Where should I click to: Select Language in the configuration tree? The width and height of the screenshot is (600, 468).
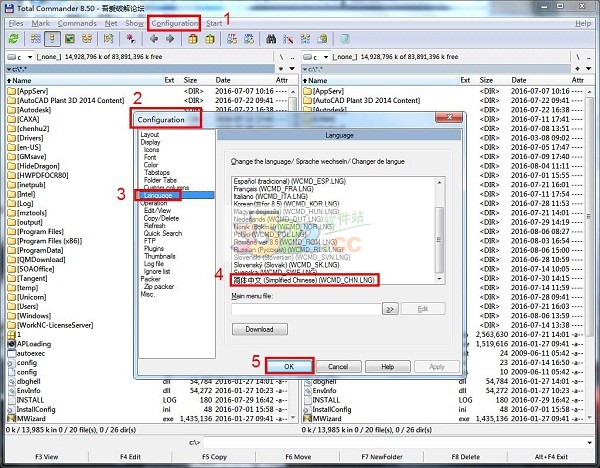point(158,195)
